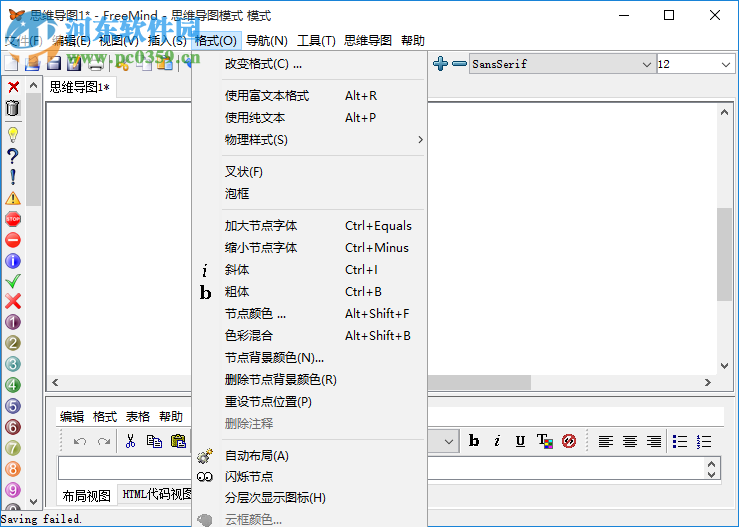Open the font size 12 dropdown
Image resolution: width=739 pixels, height=527 pixels.
click(x=696, y=64)
